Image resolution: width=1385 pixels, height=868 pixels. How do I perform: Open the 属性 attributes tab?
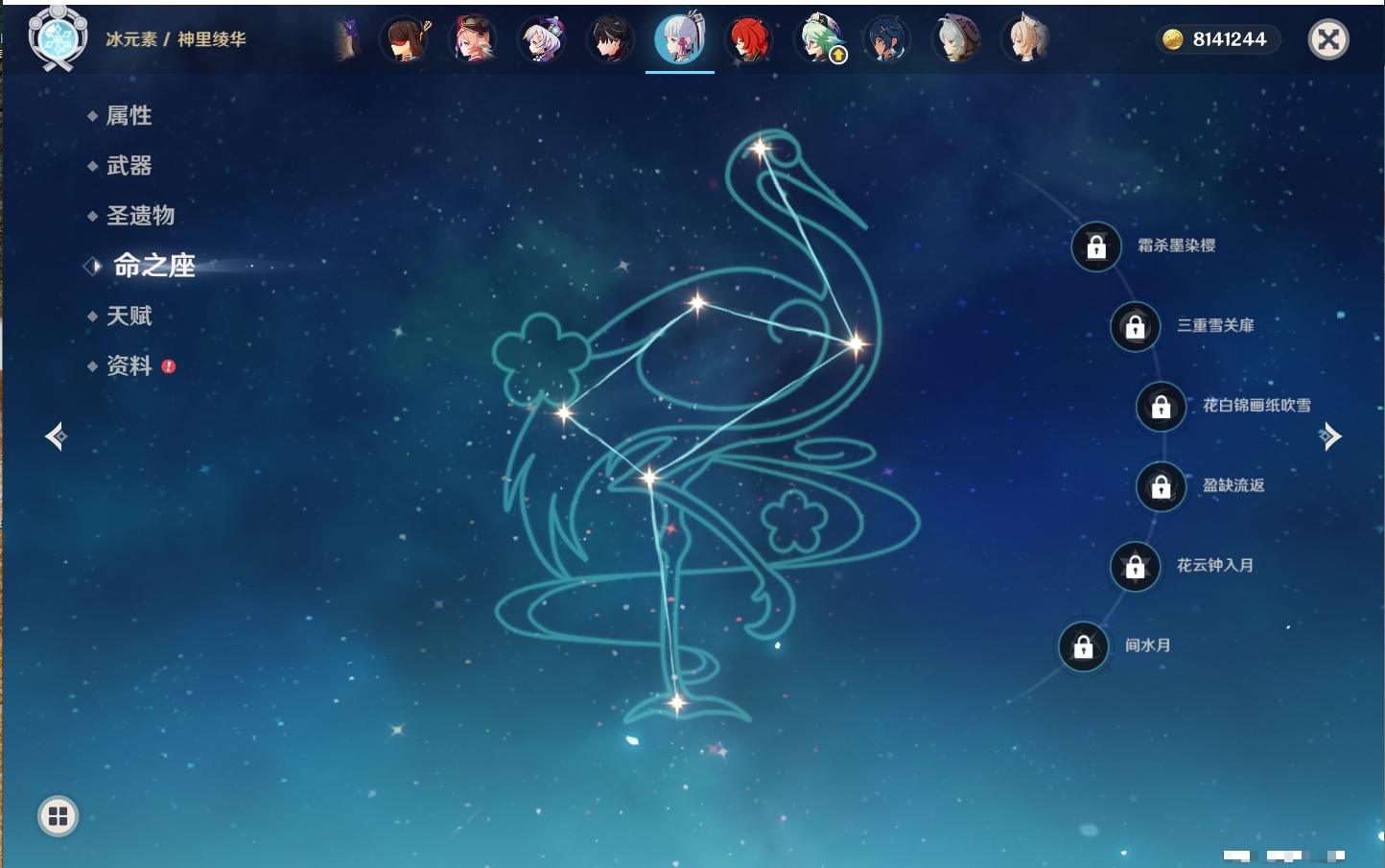pos(129,116)
